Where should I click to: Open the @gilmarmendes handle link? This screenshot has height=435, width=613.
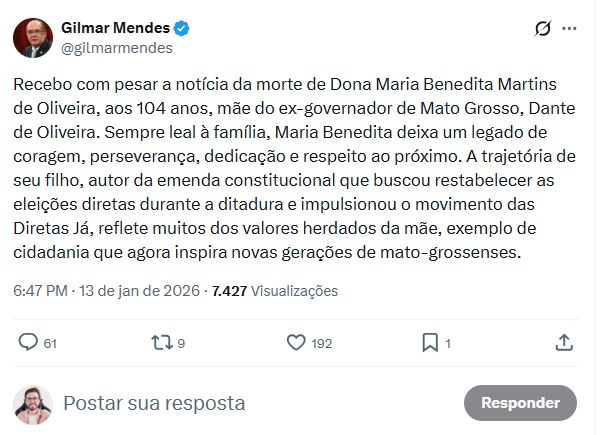(x=116, y=47)
